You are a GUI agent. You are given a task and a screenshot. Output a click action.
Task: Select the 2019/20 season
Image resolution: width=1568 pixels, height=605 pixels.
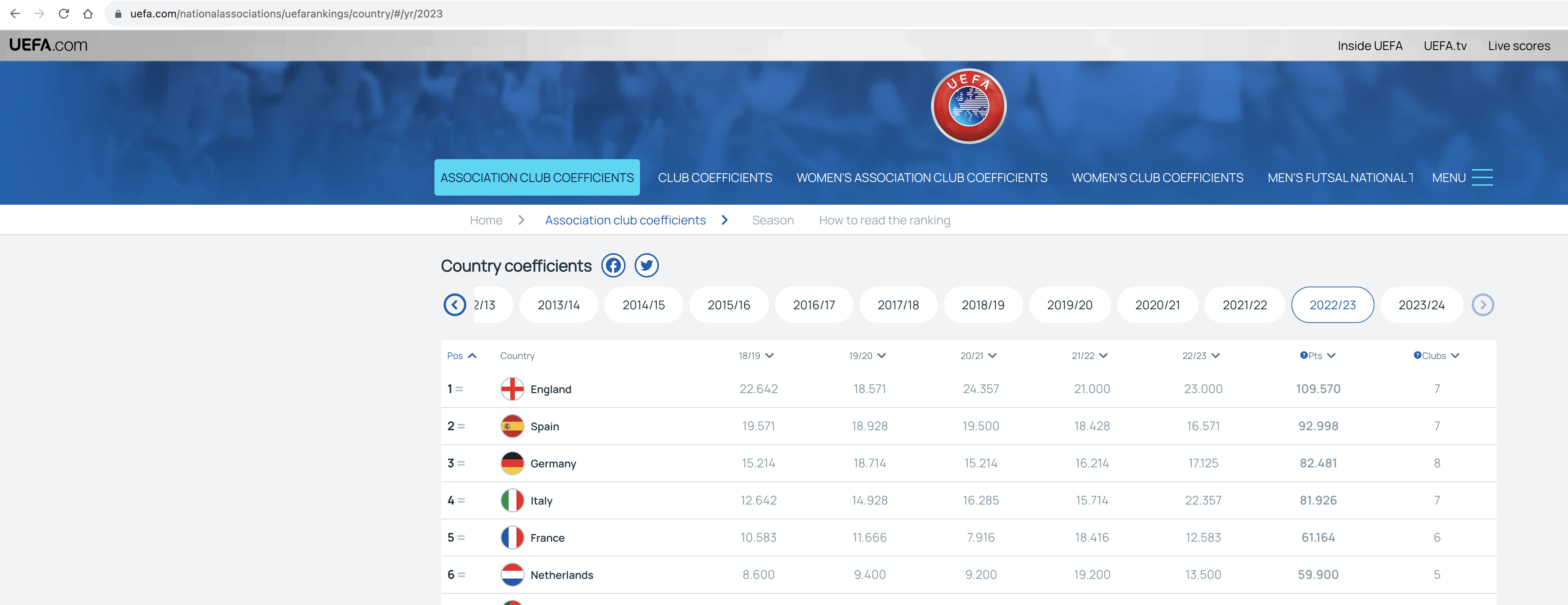click(x=1069, y=305)
